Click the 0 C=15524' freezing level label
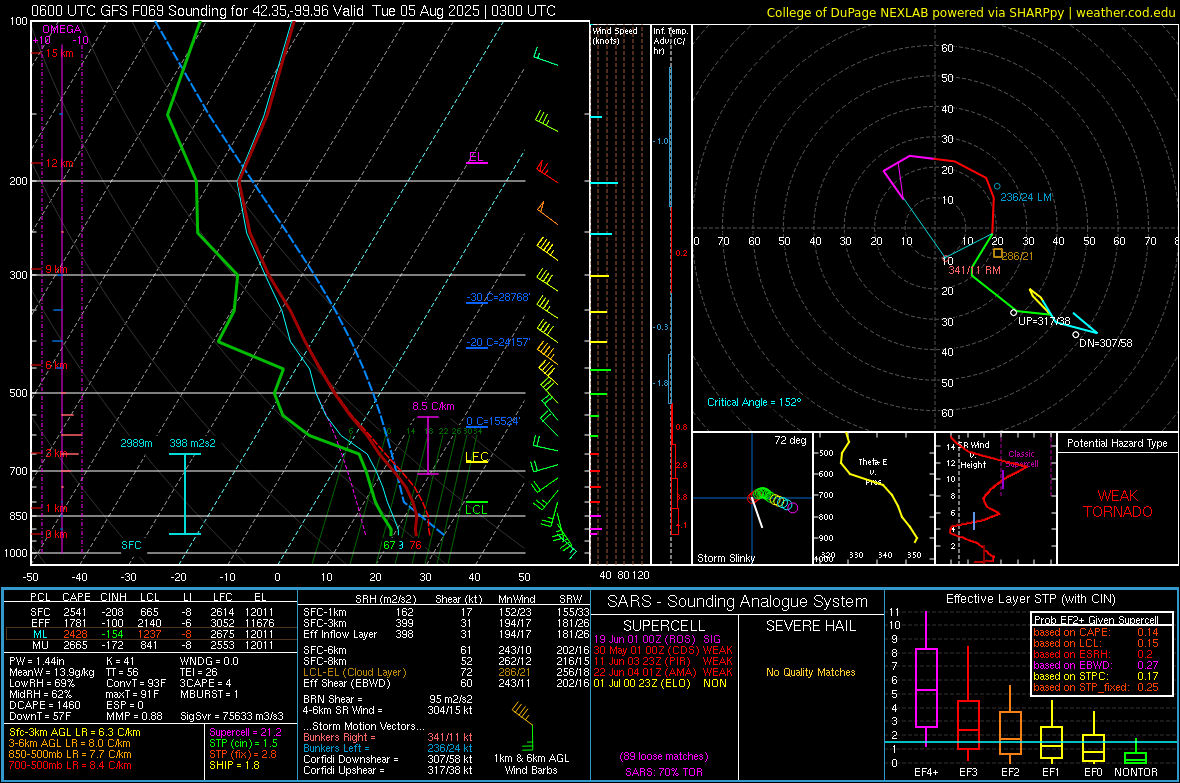Image resolution: width=1180 pixels, height=783 pixels. coord(493,422)
